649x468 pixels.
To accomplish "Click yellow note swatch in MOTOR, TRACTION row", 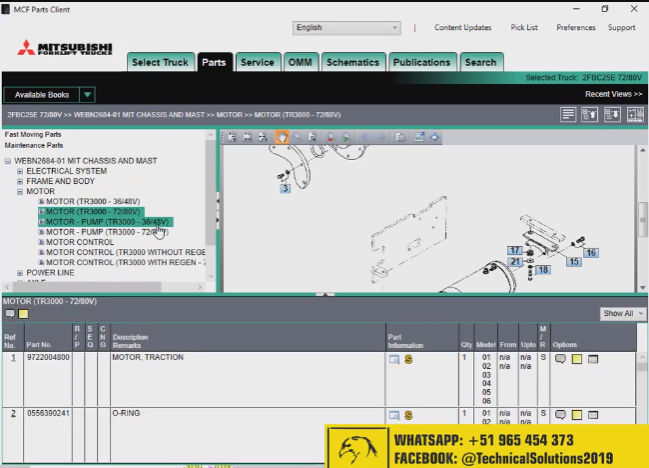I will click(577, 359).
